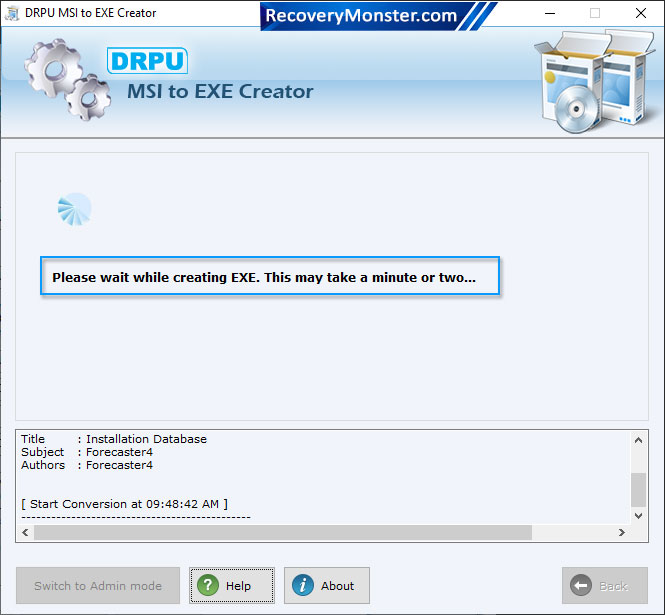Minimize the DRPU window
This screenshot has height=615, width=665.
[550, 14]
